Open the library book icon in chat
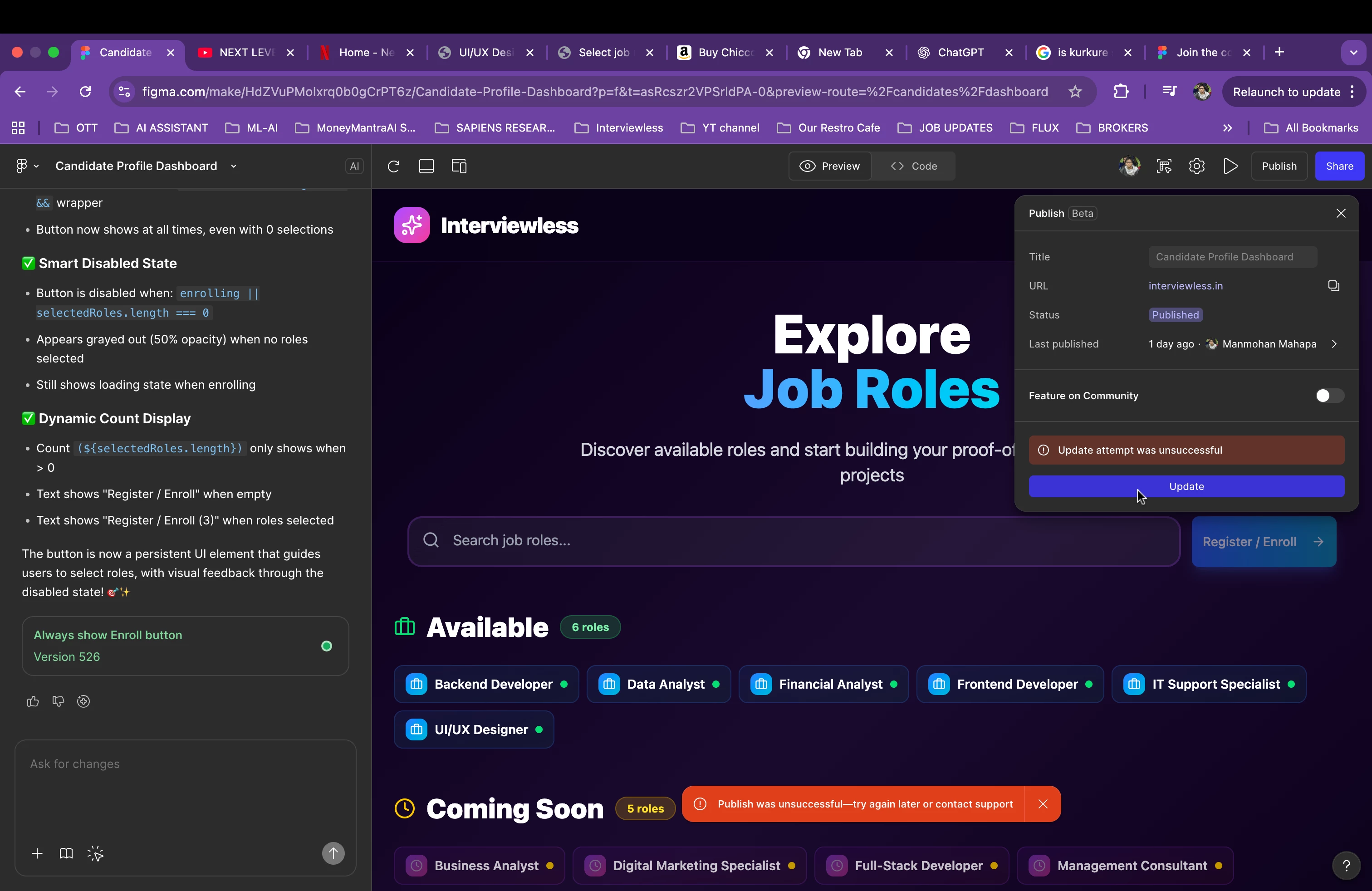Screen dimensions: 1372x891 [66, 853]
